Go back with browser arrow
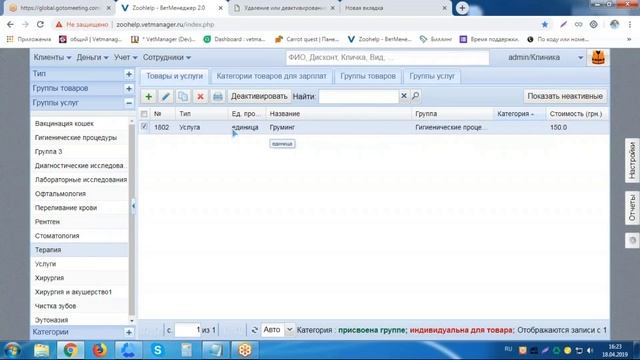The image size is (640, 360). tap(10, 24)
